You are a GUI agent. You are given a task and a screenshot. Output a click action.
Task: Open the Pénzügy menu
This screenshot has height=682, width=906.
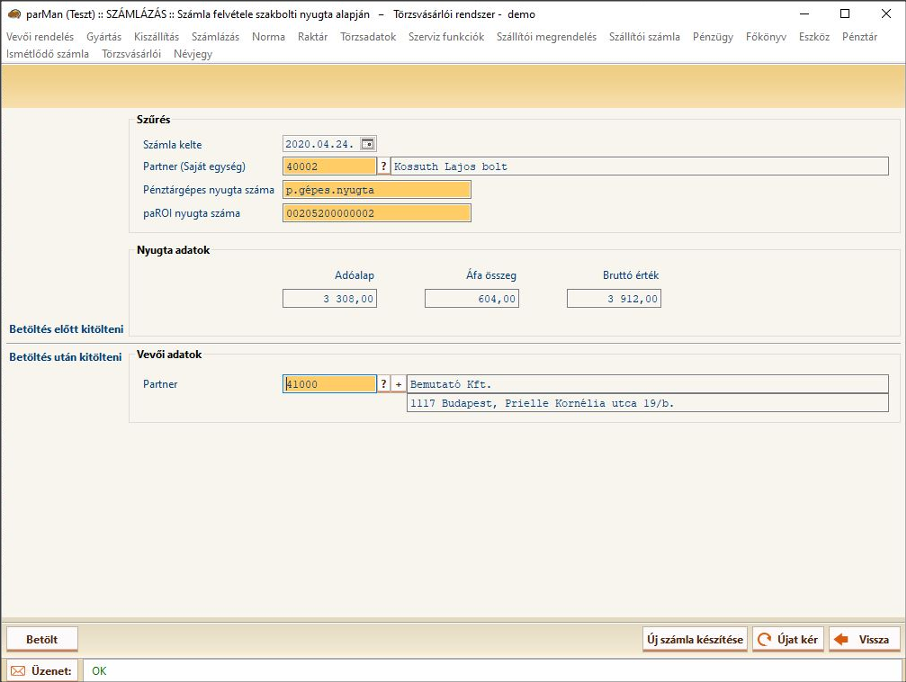(x=713, y=36)
